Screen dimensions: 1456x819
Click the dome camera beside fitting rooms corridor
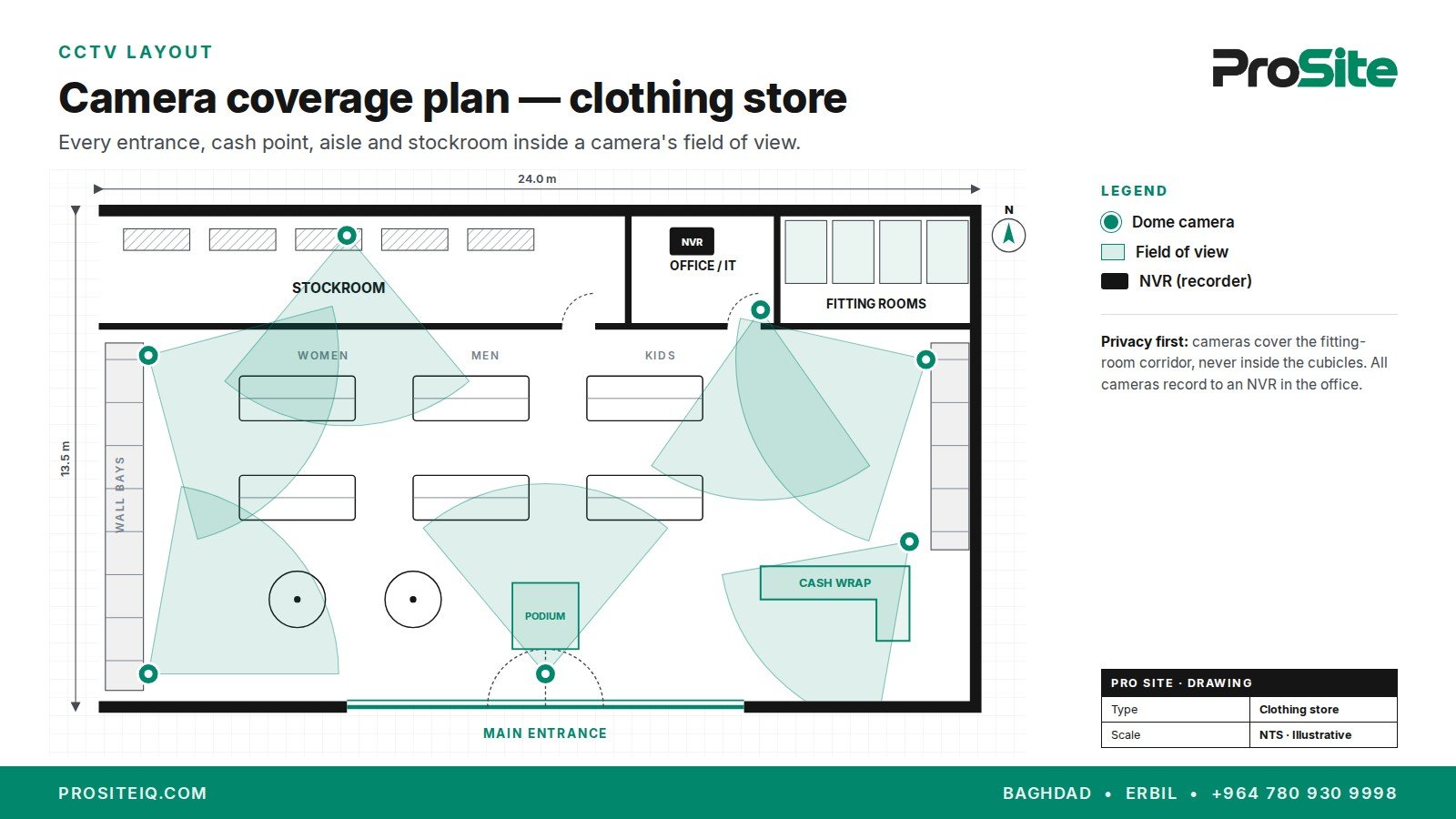point(761,309)
